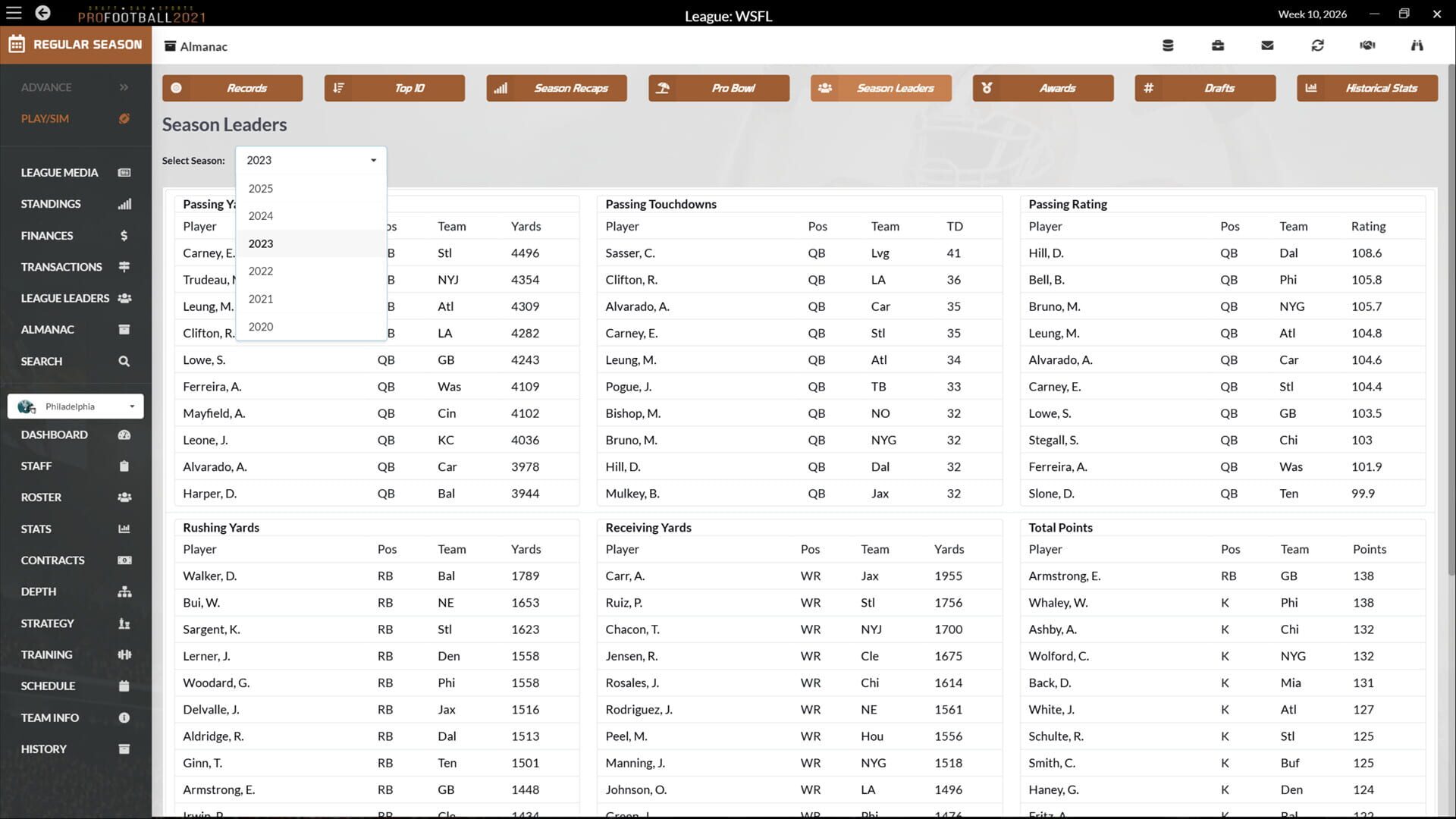Click the History archive icon
This screenshot has height=819, width=1456.
pyautogui.click(x=124, y=749)
